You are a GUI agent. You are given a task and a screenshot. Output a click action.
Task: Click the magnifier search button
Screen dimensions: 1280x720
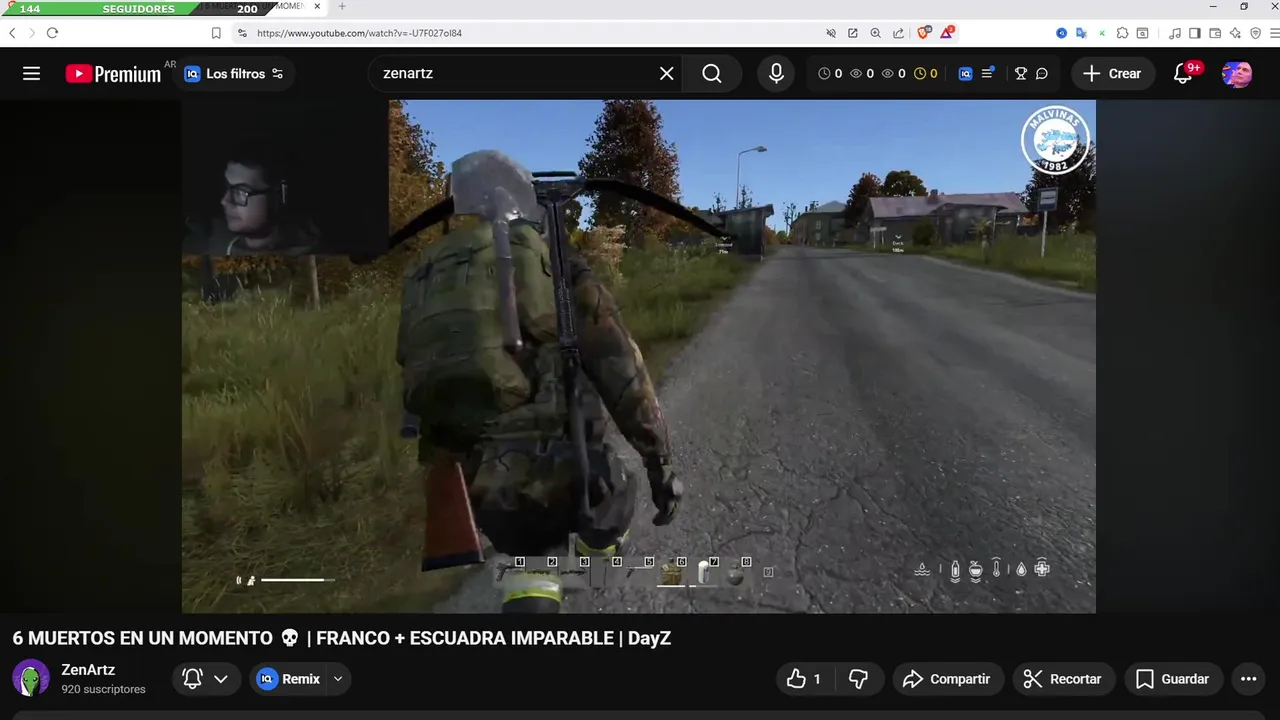tap(712, 74)
